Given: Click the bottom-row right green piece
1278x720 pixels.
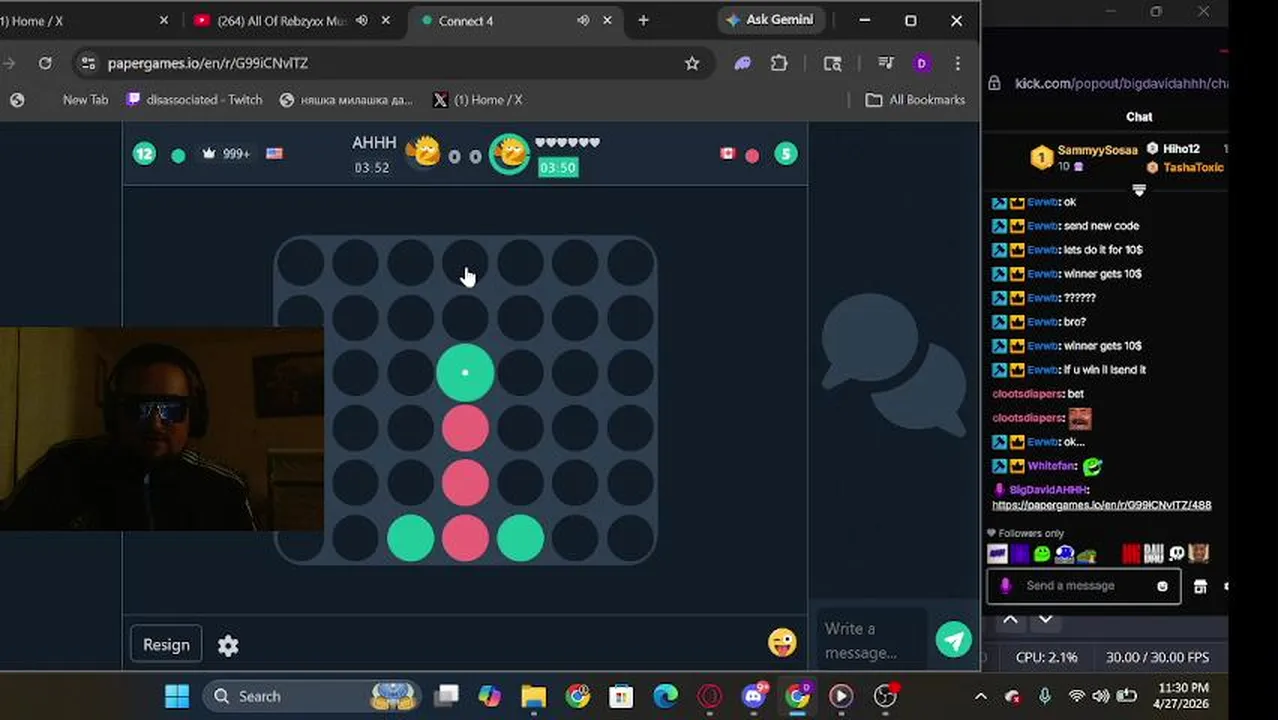Looking at the screenshot, I should (520, 538).
